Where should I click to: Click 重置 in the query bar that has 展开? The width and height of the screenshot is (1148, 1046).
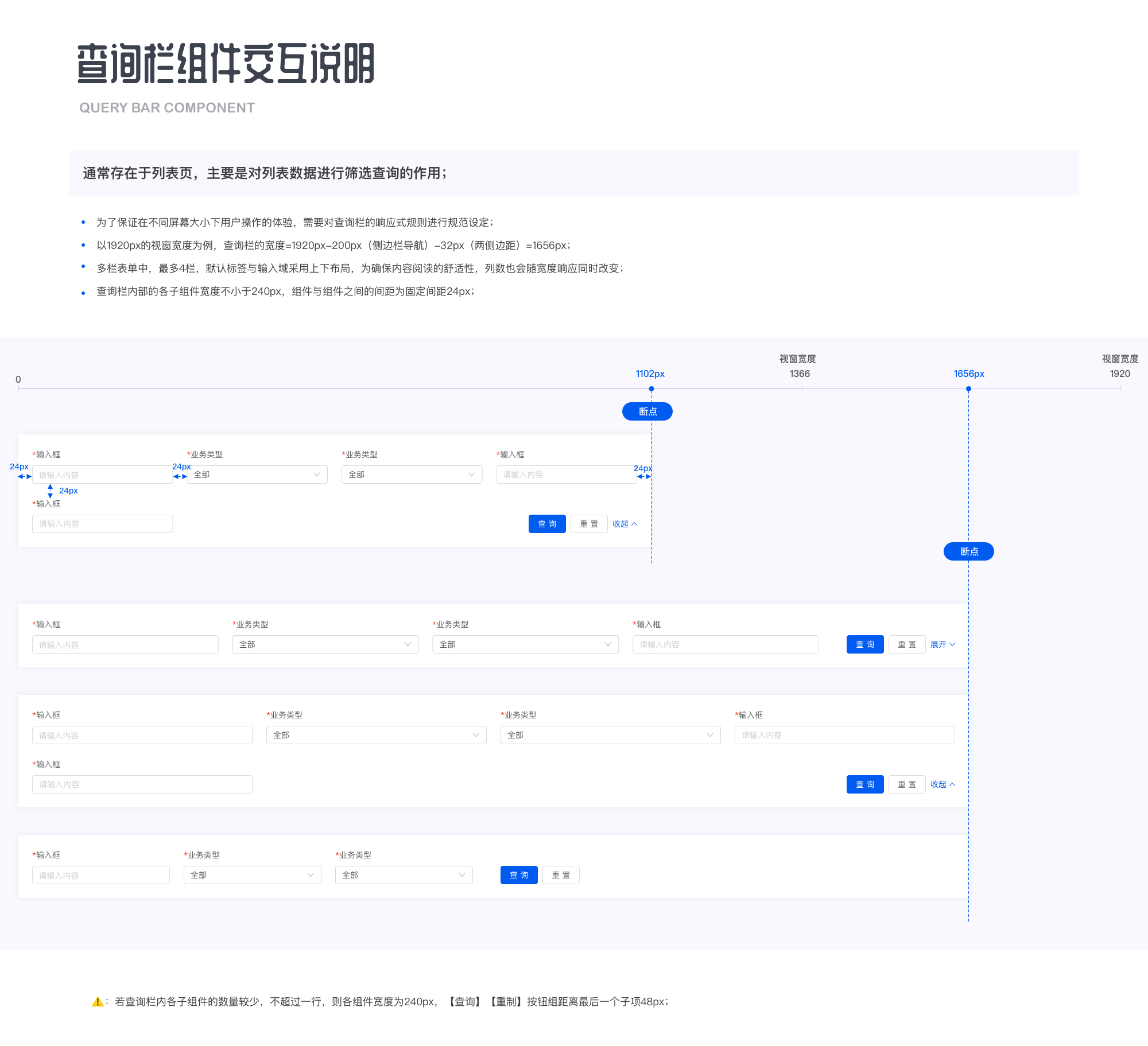(x=907, y=644)
